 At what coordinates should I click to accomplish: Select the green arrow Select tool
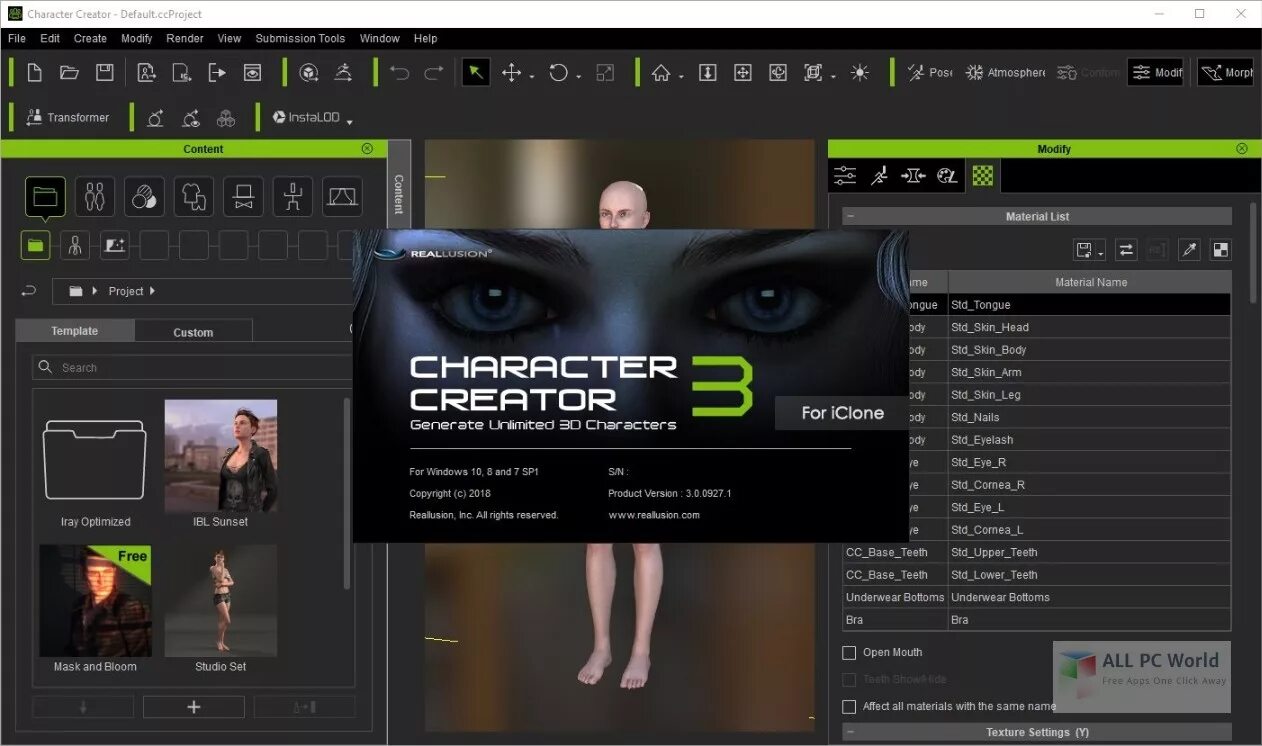476,72
